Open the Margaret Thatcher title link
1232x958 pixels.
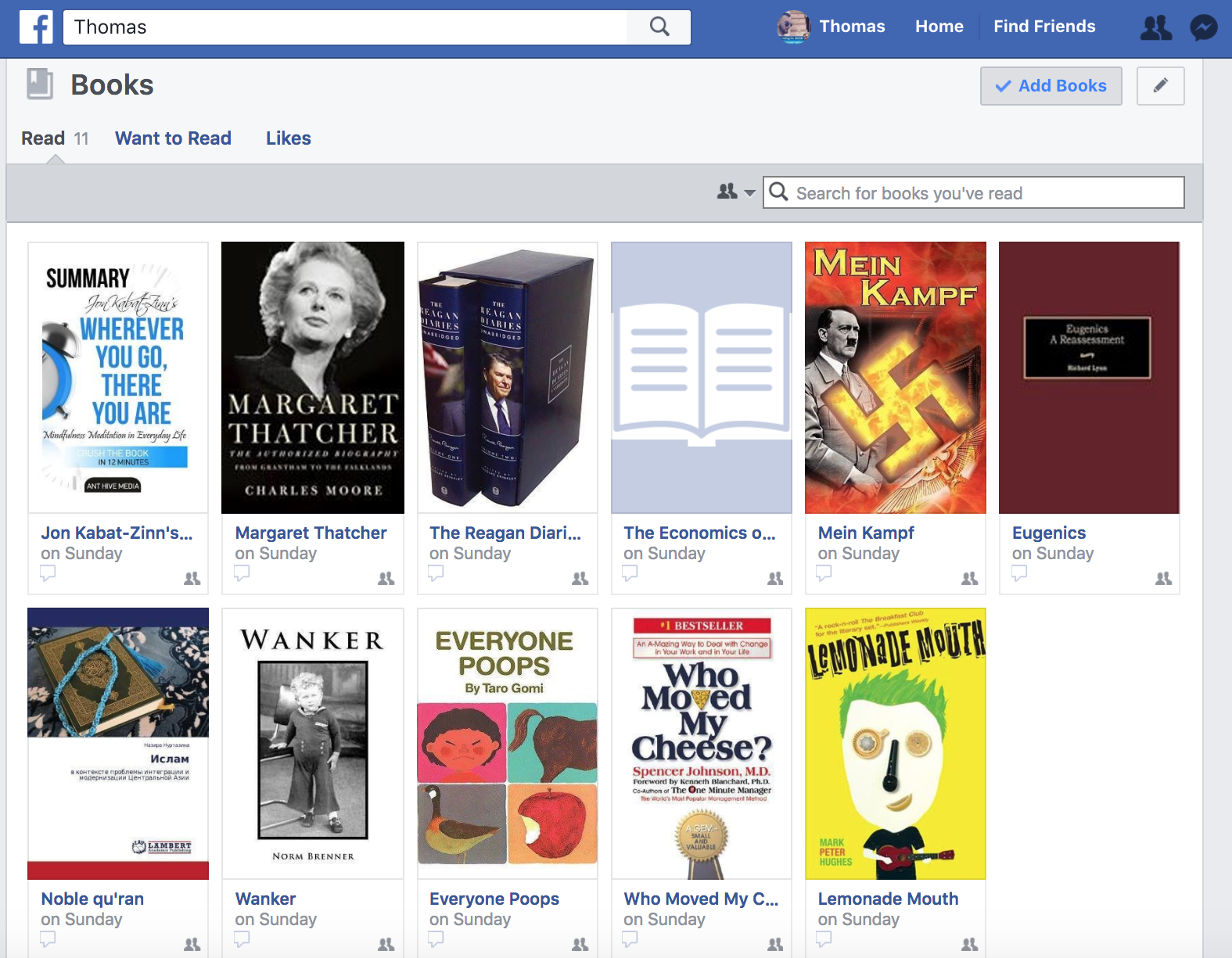(311, 533)
